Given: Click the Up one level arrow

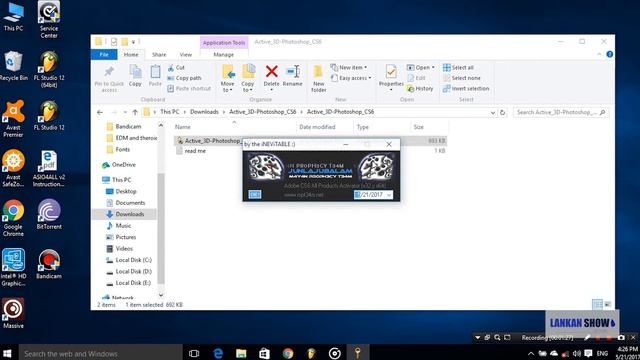Looking at the screenshot, I should (135, 112).
